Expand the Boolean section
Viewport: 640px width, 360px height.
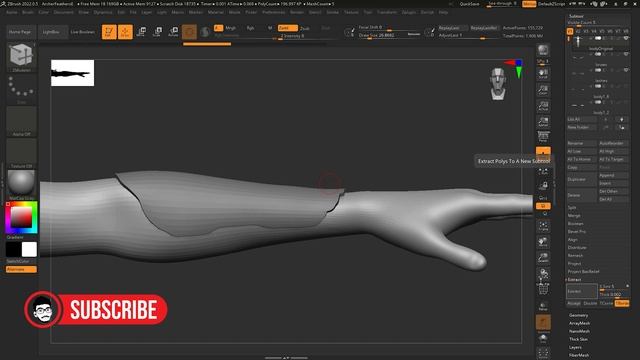[x=576, y=224]
